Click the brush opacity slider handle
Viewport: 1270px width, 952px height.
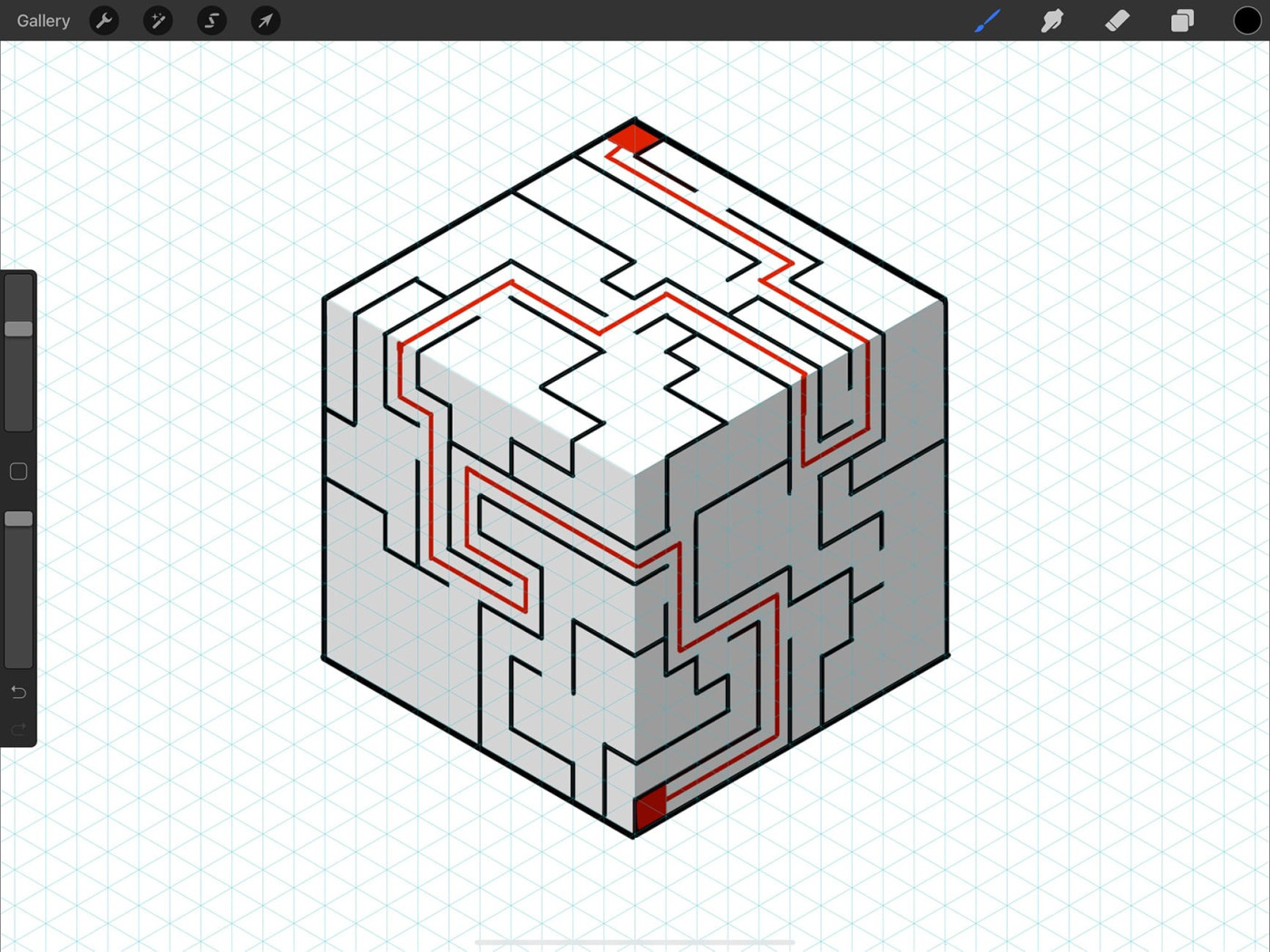click(x=18, y=519)
